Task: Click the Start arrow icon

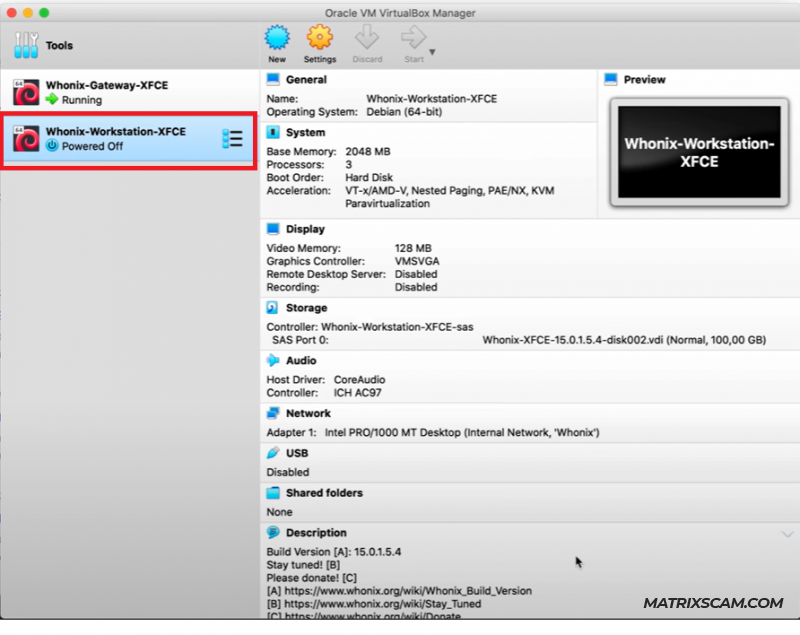Action: (x=414, y=38)
